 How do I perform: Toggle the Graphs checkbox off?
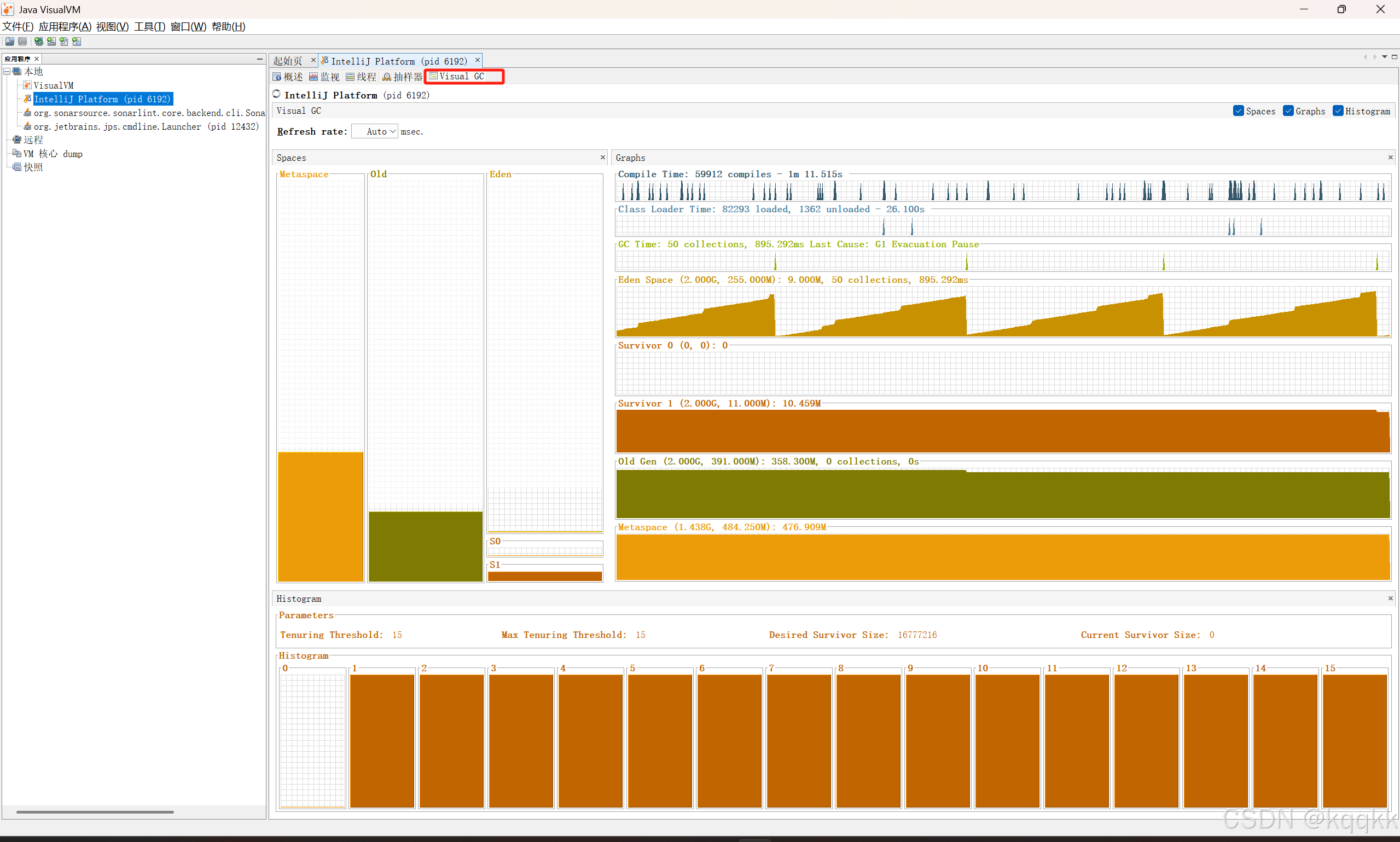click(x=1288, y=111)
